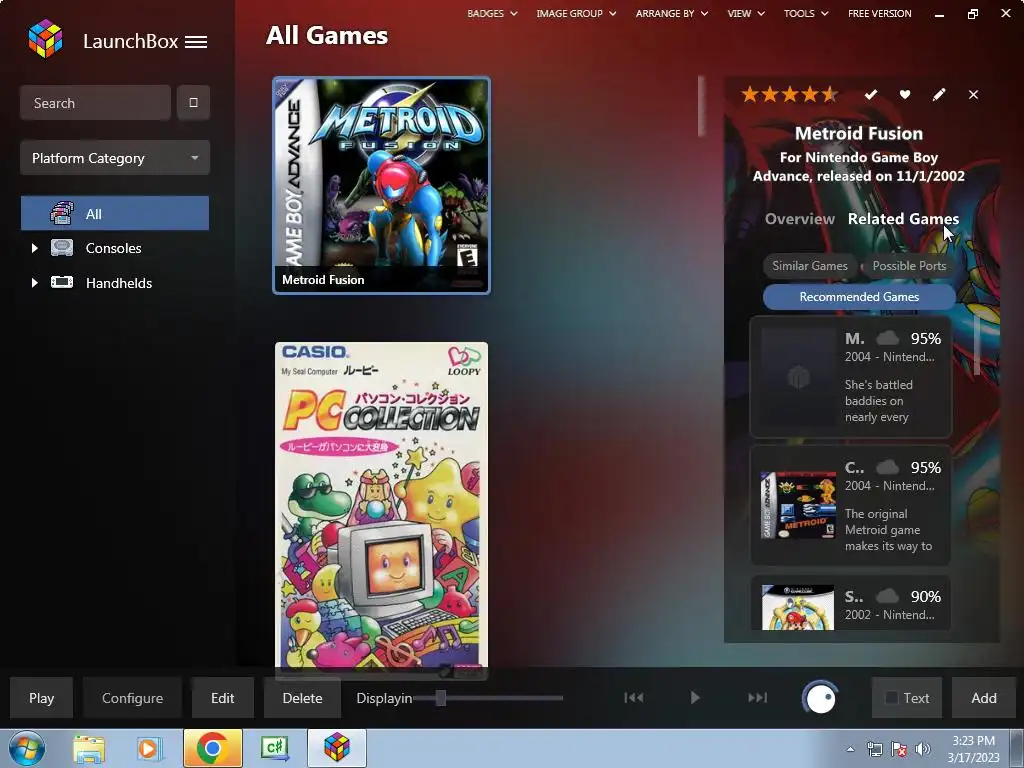Skip to previous track

click(633, 697)
